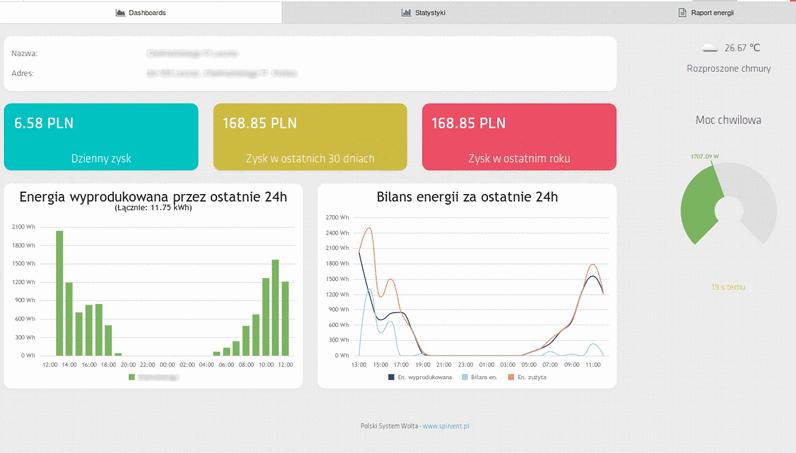Select the Zysk w ostatnim roku card
Image resolution: width=796 pixels, height=453 pixels.
pos(519,137)
